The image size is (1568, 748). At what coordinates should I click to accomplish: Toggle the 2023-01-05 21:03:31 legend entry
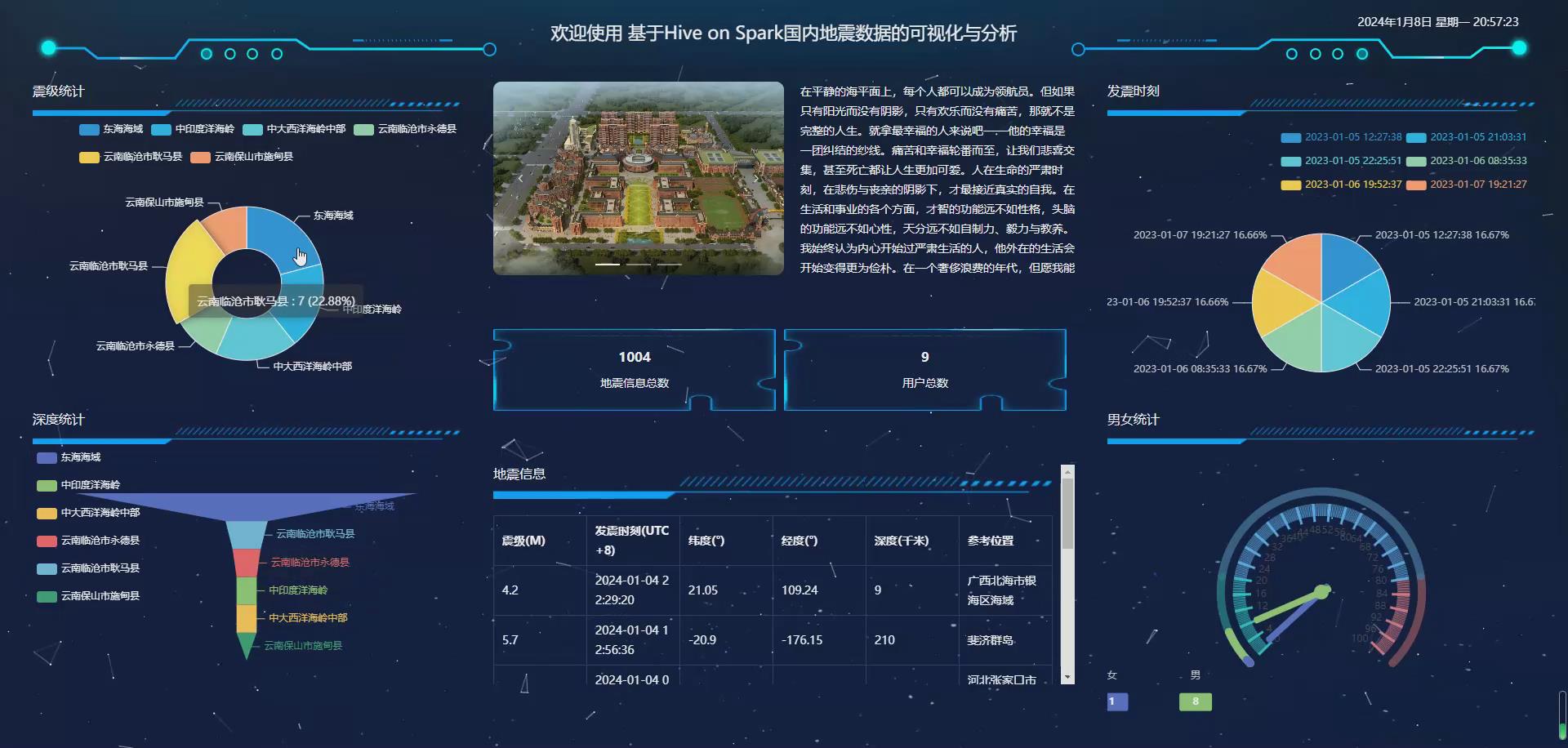(x=1467, y=137)
